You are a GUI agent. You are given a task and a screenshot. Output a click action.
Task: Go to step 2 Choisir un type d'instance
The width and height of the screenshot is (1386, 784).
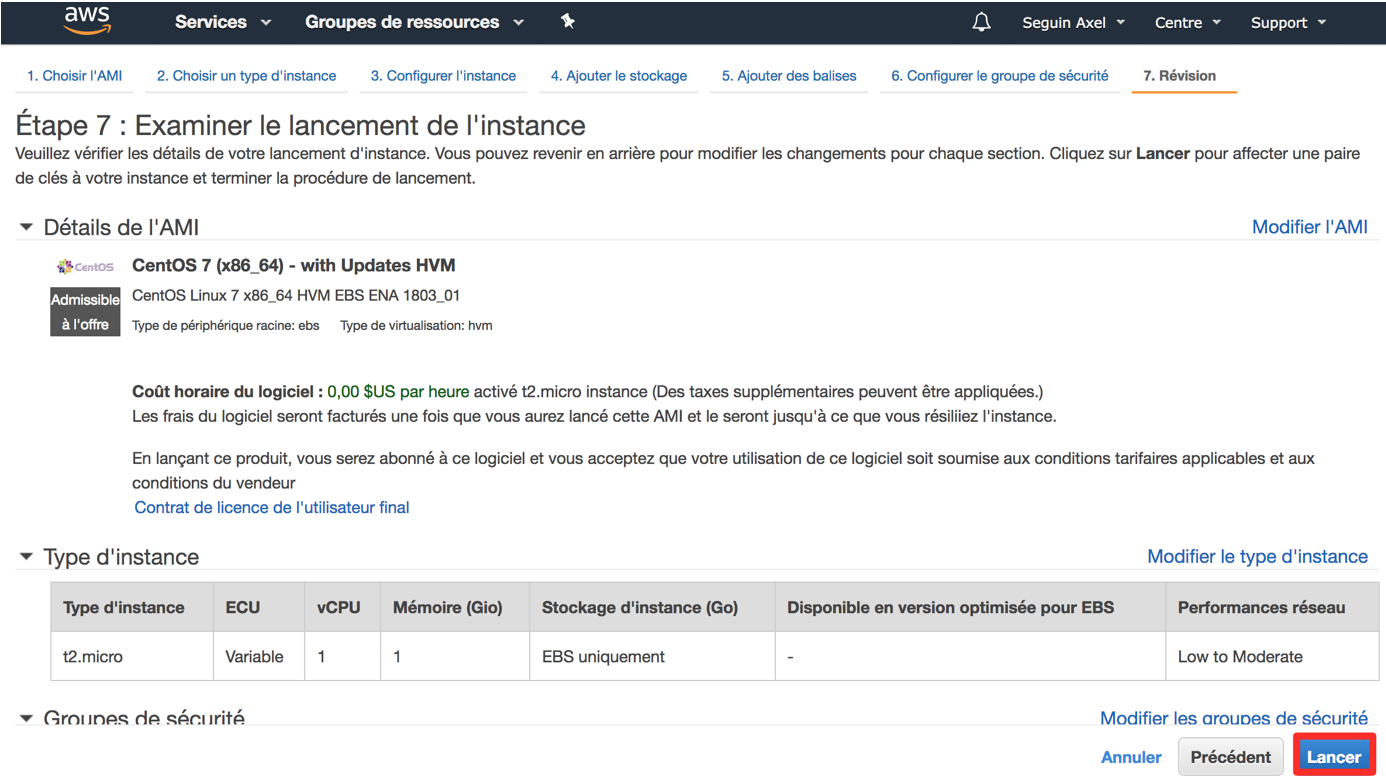[x=246, y=76]
